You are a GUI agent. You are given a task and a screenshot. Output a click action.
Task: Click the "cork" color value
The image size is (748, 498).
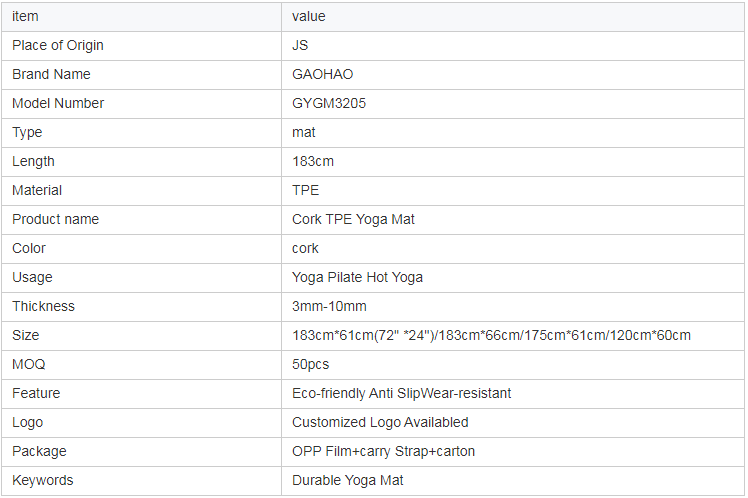[x=305, y=248]
